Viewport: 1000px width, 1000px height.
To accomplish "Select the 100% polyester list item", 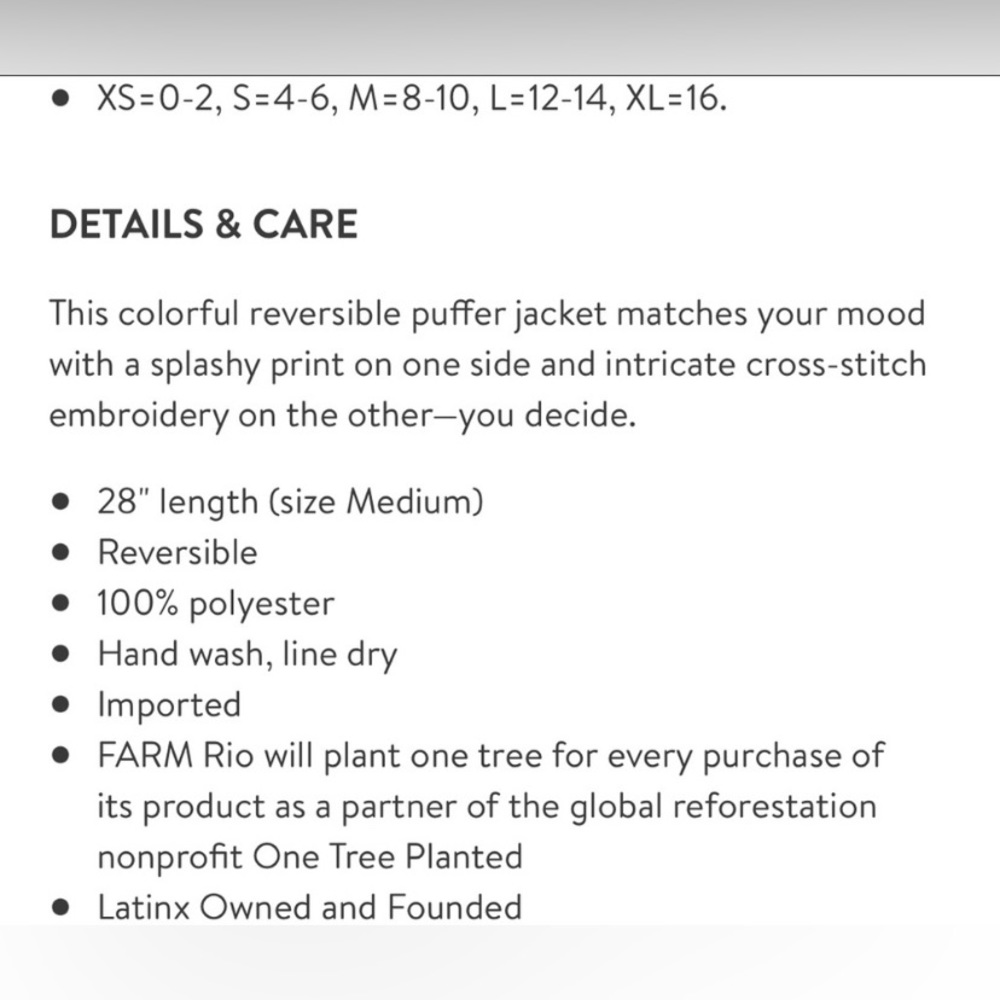I will click(x=216, y=603).
